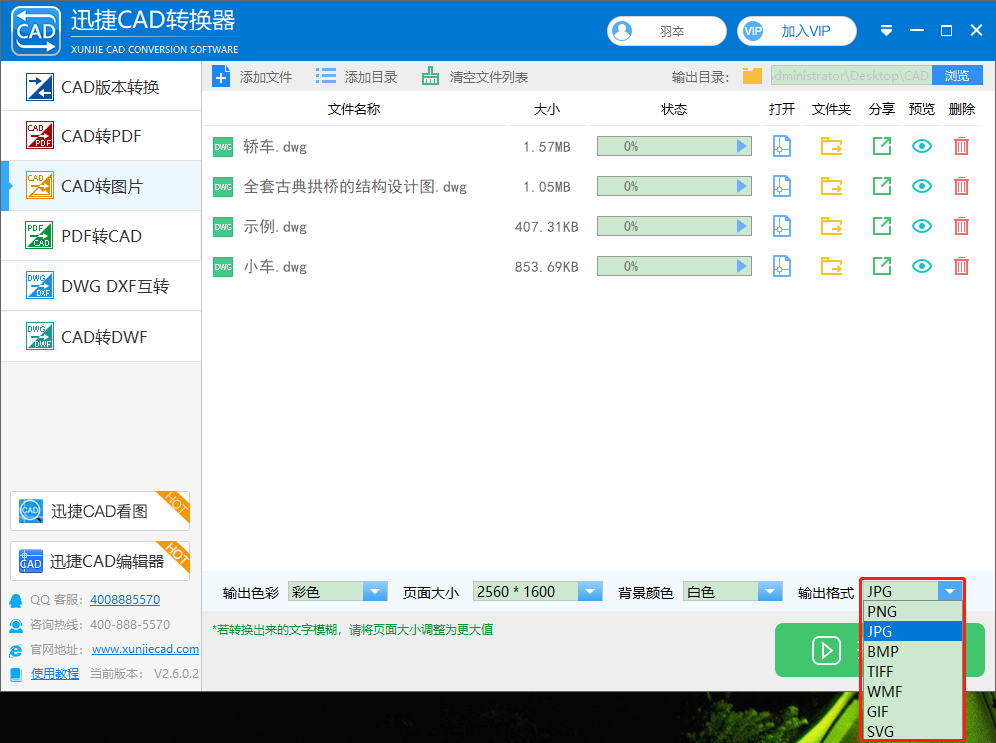
Task: Delete 全套古典拱桥的结构设计图.dwg with trash icon
Action: [961, 187]
